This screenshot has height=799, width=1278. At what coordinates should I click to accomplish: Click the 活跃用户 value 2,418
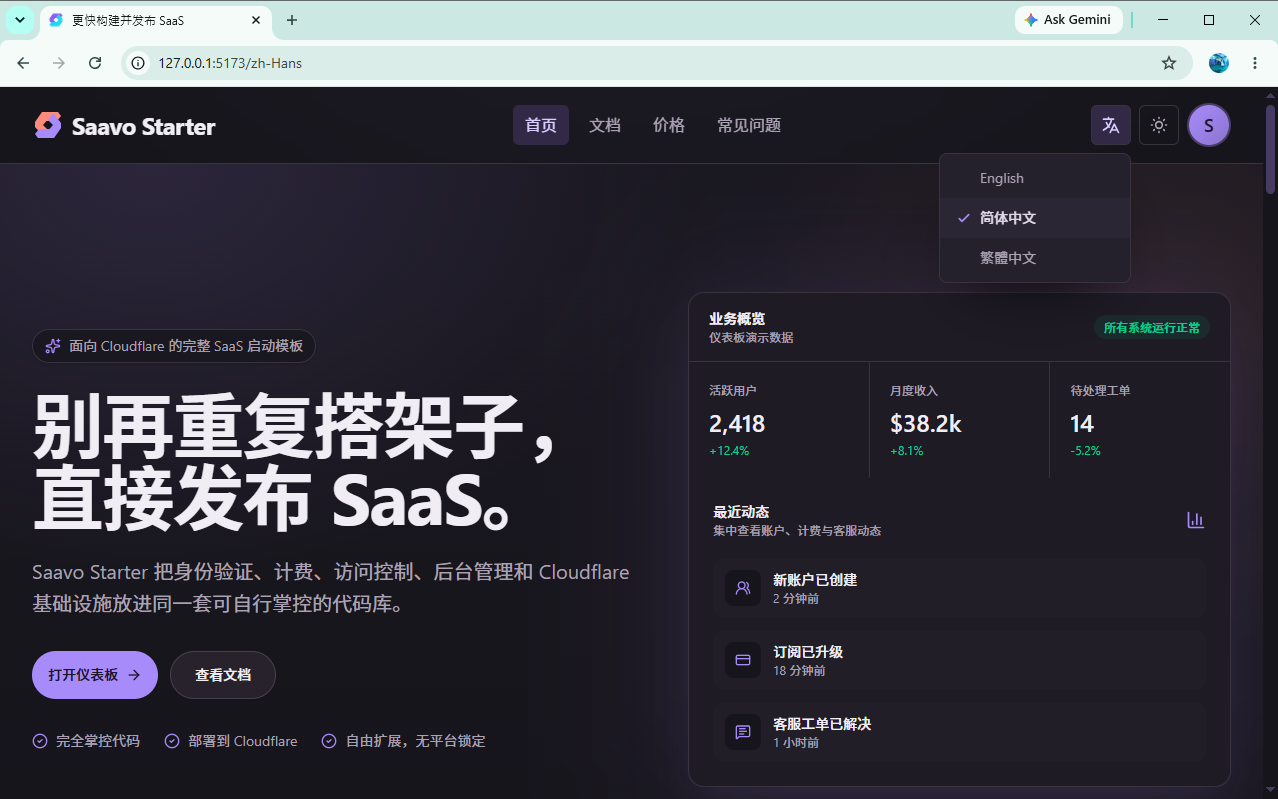tap(737, 424)
